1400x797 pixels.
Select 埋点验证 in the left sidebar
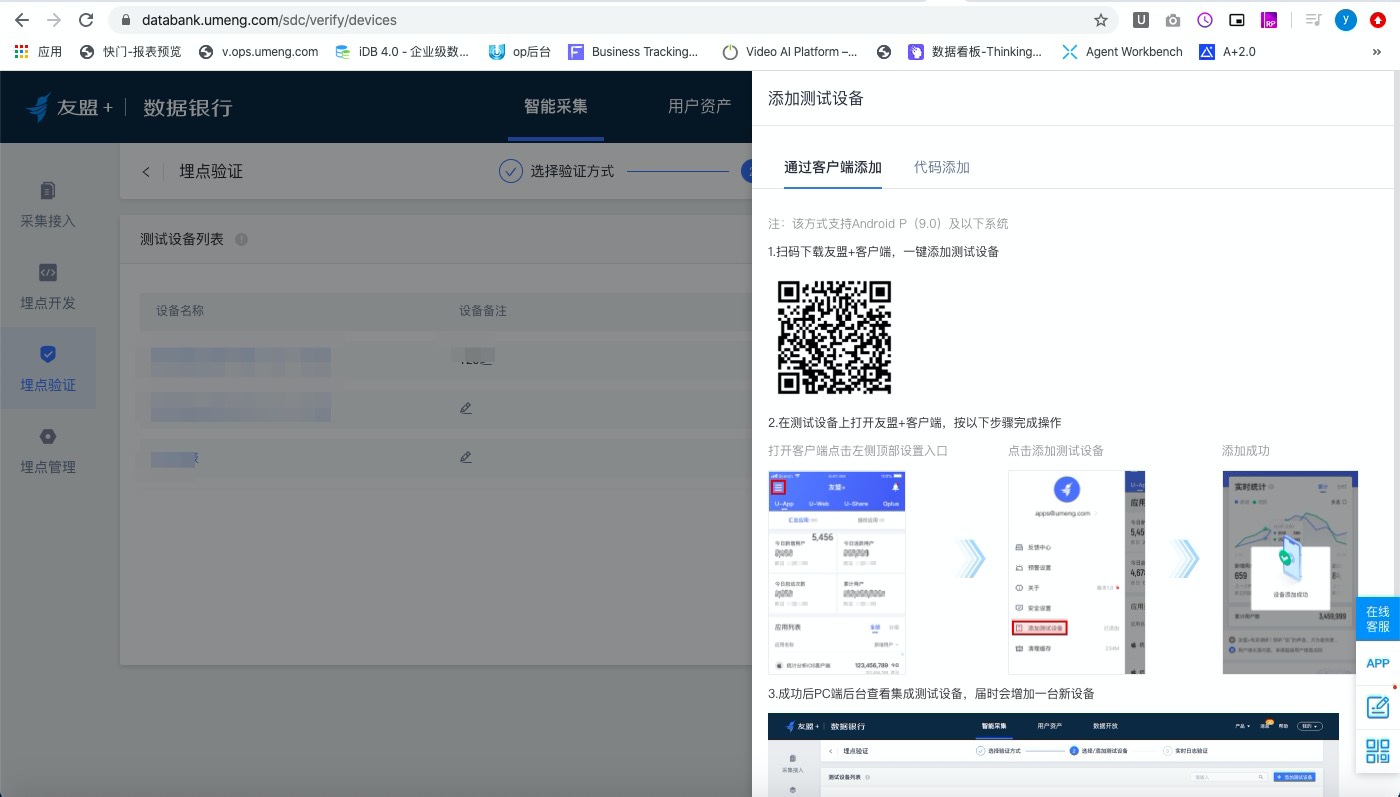[x=48, y=369]
